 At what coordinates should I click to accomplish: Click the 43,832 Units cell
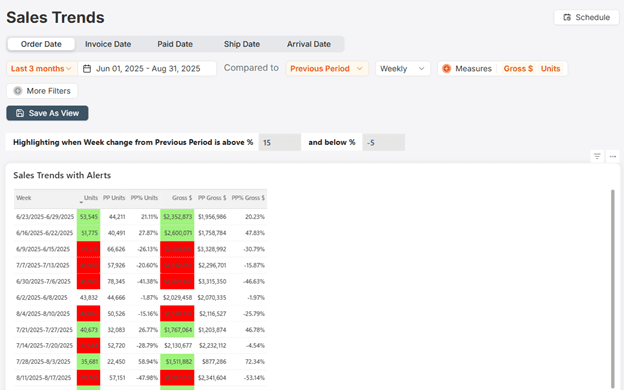click(x=88, y=297)
